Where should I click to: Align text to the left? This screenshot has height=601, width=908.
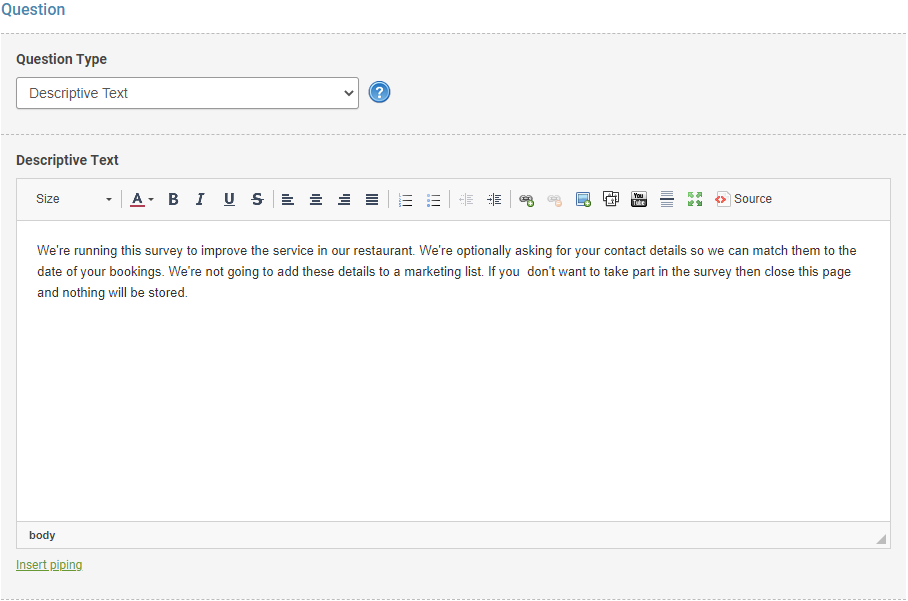point(288,199)
